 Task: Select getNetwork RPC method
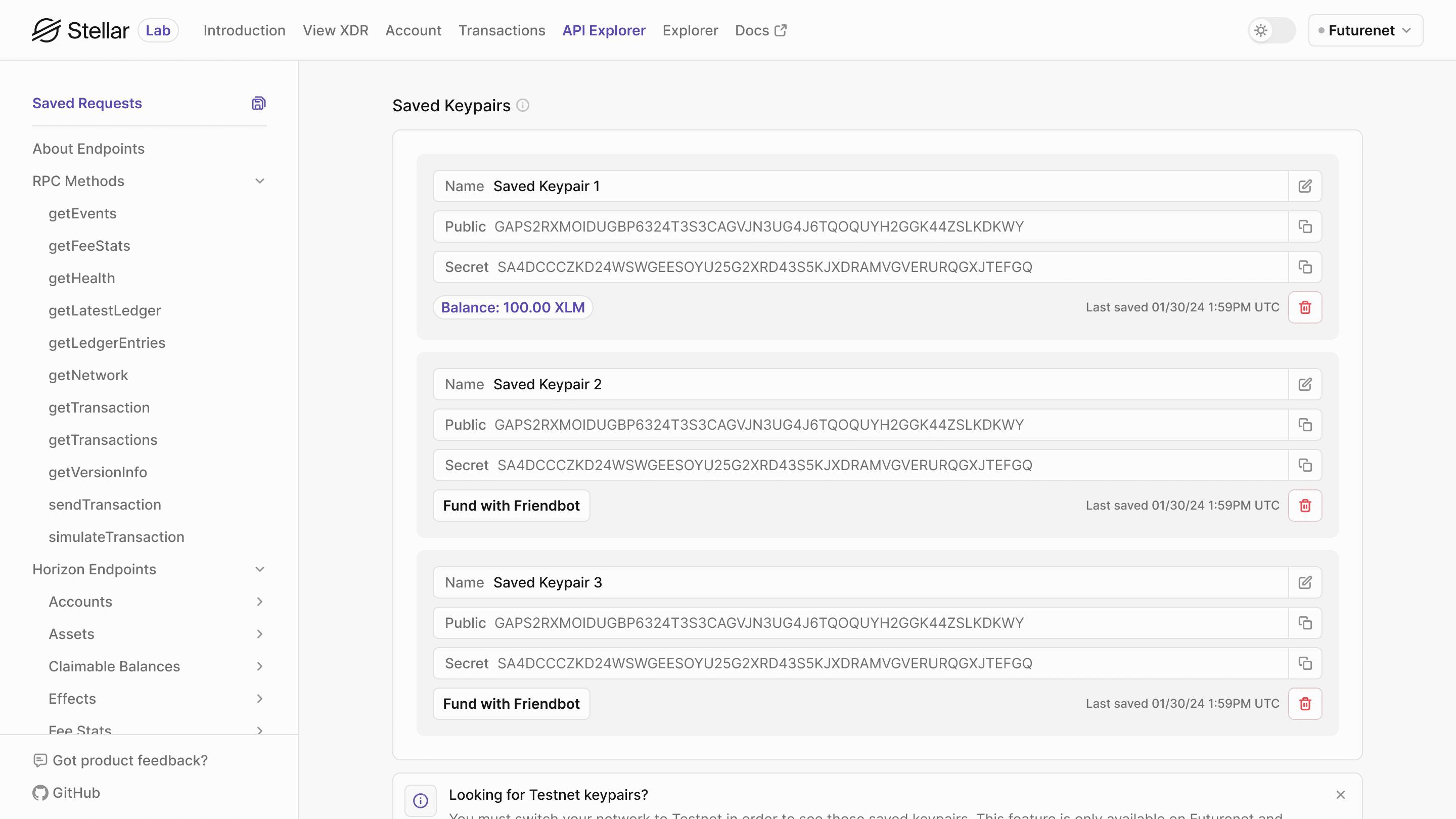(88, 375)
